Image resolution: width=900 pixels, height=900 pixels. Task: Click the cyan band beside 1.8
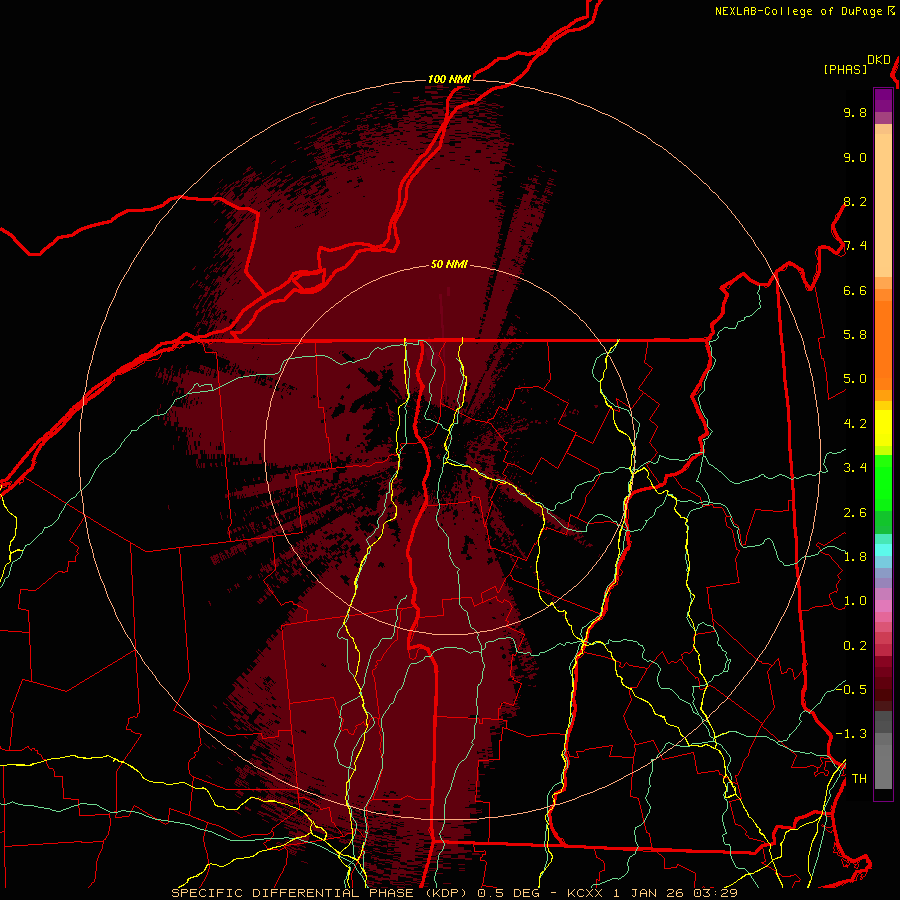coord(883,550)
